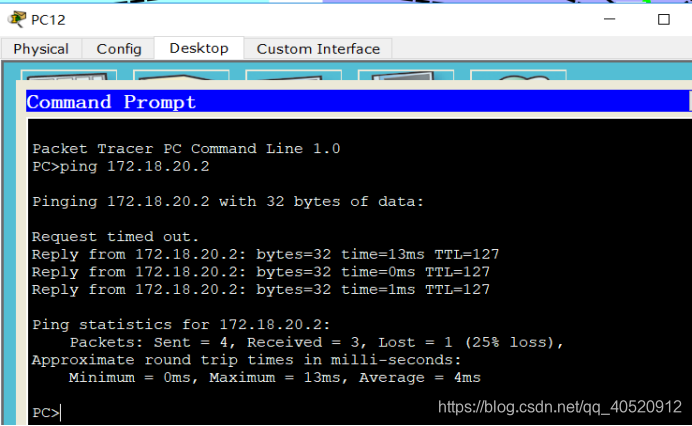The width and height of the screenshot is (692, 426).
Task: Click the 'PC>ping 172.18.20.2' command text
Action: (121, 166)
